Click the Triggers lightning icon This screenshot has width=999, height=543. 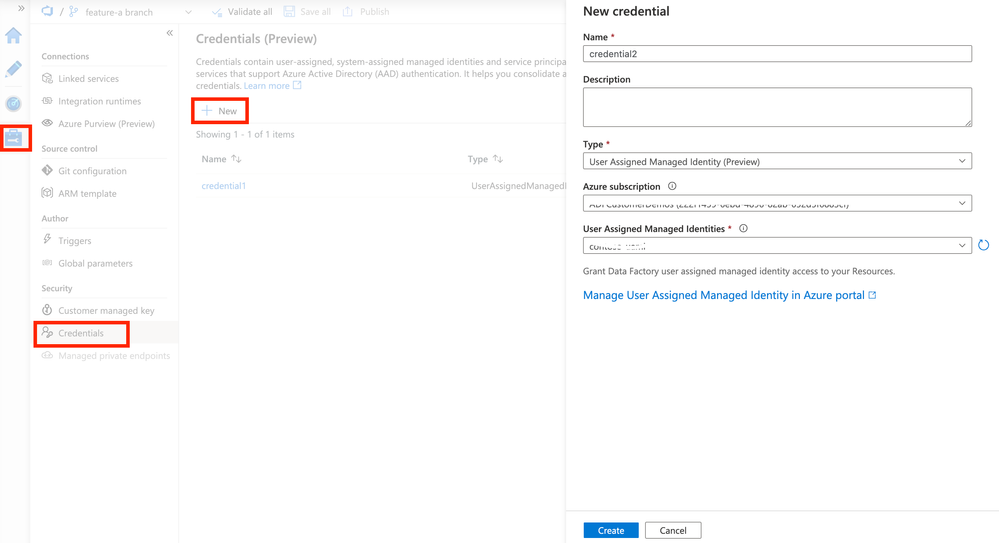47,240
